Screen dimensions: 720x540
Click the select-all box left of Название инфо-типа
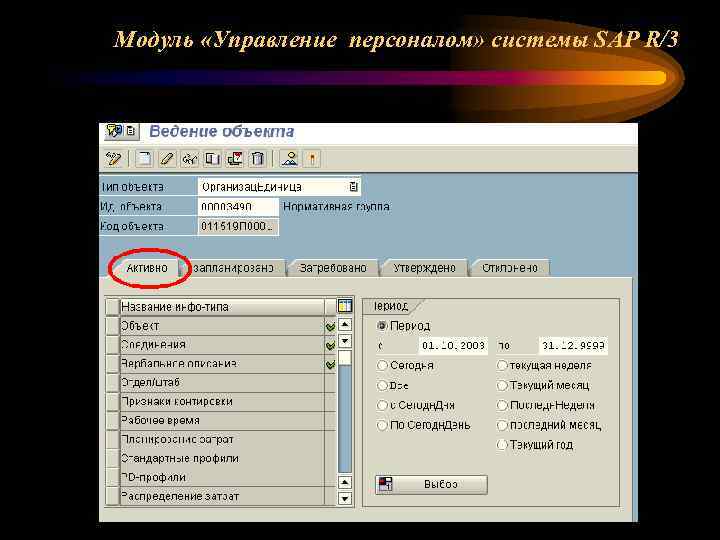tap(112, 307)
